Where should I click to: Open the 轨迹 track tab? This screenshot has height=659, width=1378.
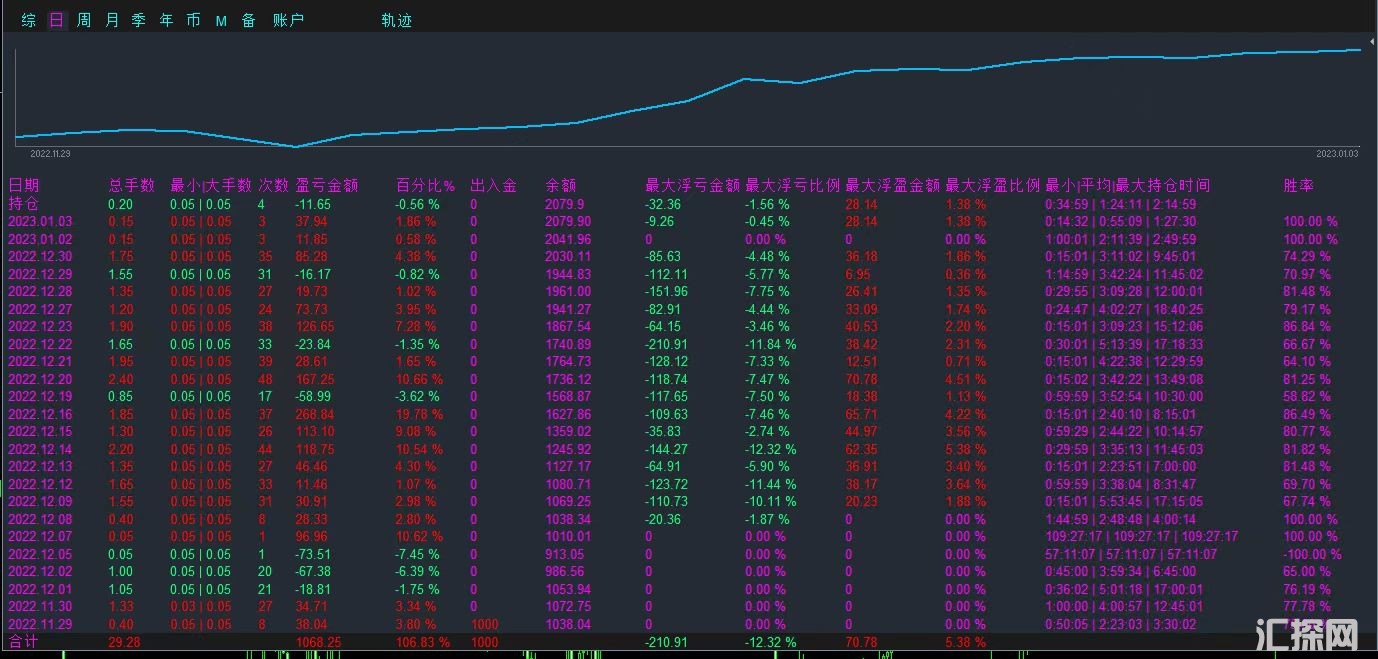point(396,20)
